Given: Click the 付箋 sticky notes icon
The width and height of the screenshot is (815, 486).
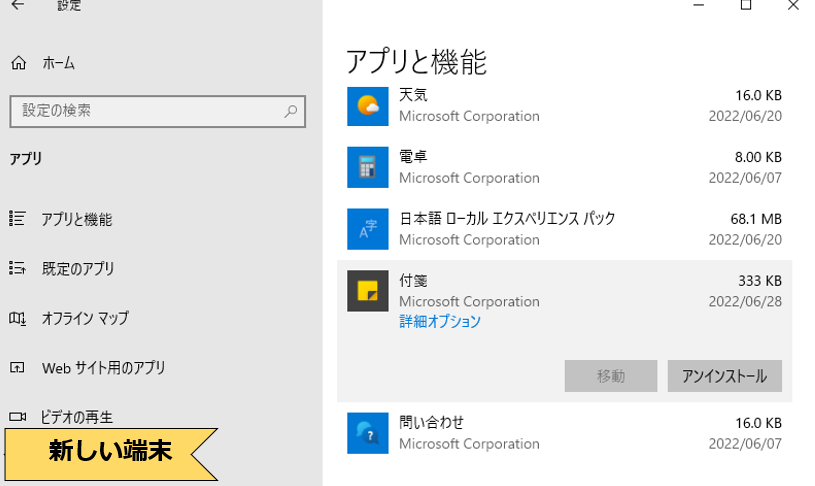Looking at the screenshot, I should [x=367, y=291].
